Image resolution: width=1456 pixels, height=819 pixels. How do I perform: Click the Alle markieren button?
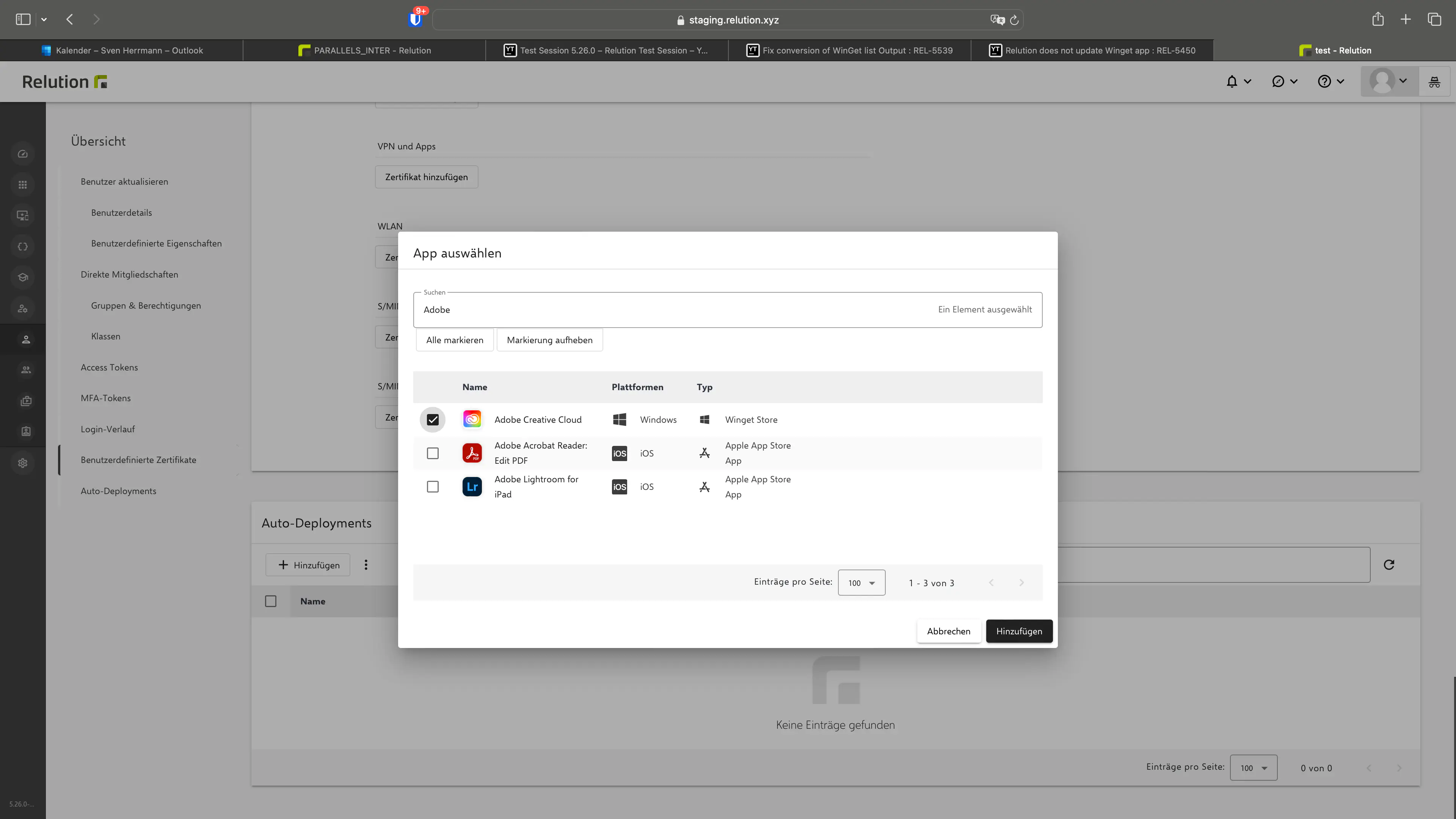click(455, 340)
